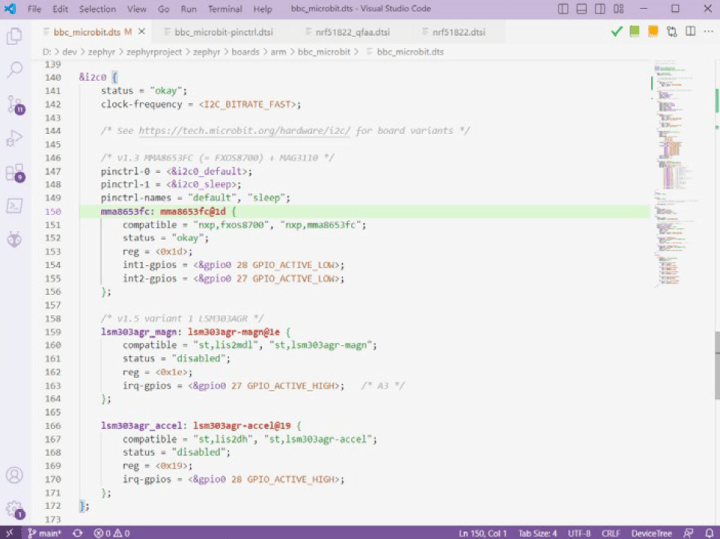720x539 pixels.
Task: Open the PlatformIO alien-head icon
Action: click(15, 240)
